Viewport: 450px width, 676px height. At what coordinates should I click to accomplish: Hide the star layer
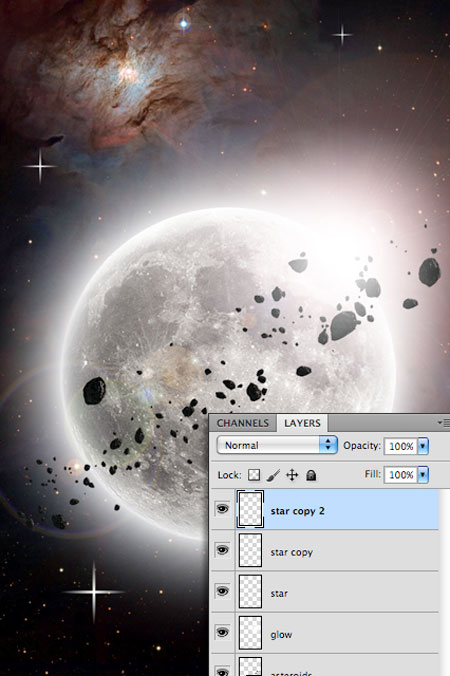coord(222,591)
